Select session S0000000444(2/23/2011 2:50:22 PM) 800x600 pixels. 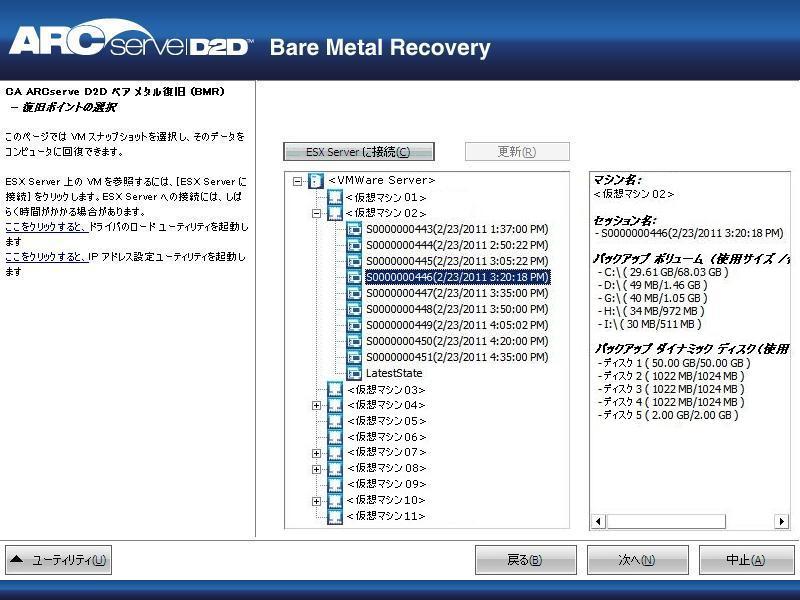click(457, 245)
